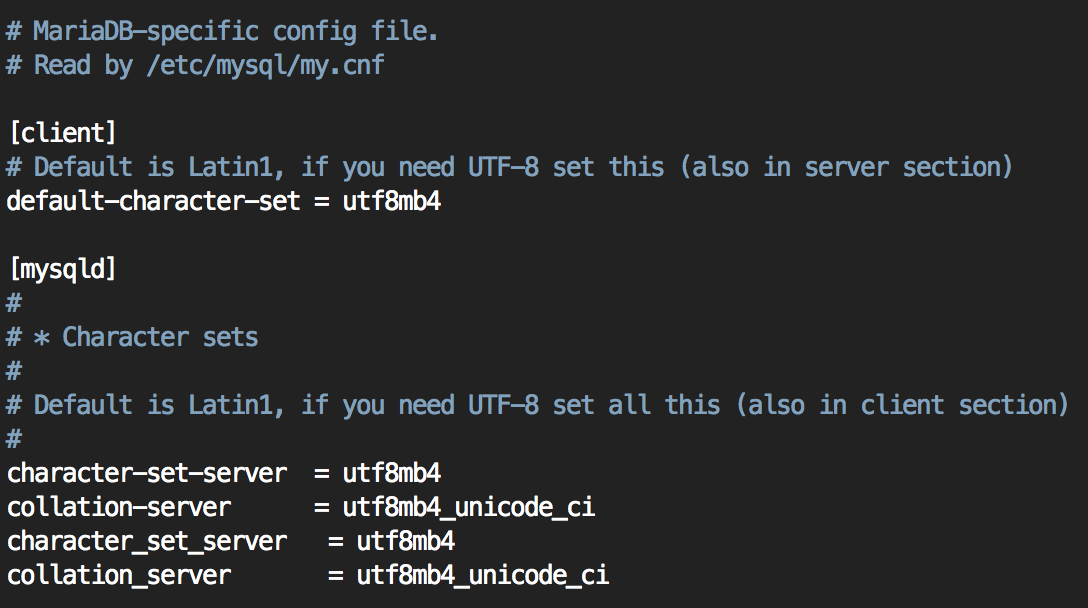Click utf8mb4 value of character-set-server
Image resolution: width=1088 pixels, height=608 pixels.
[x=392, y=473]
